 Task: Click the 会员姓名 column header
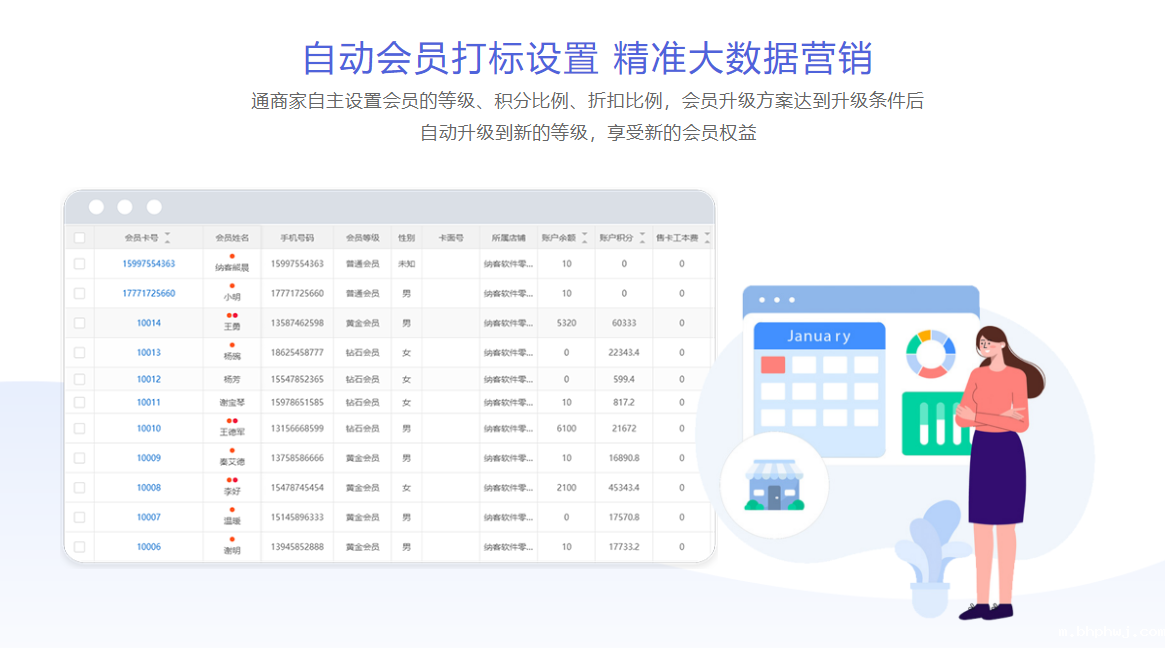click(232, 238)
